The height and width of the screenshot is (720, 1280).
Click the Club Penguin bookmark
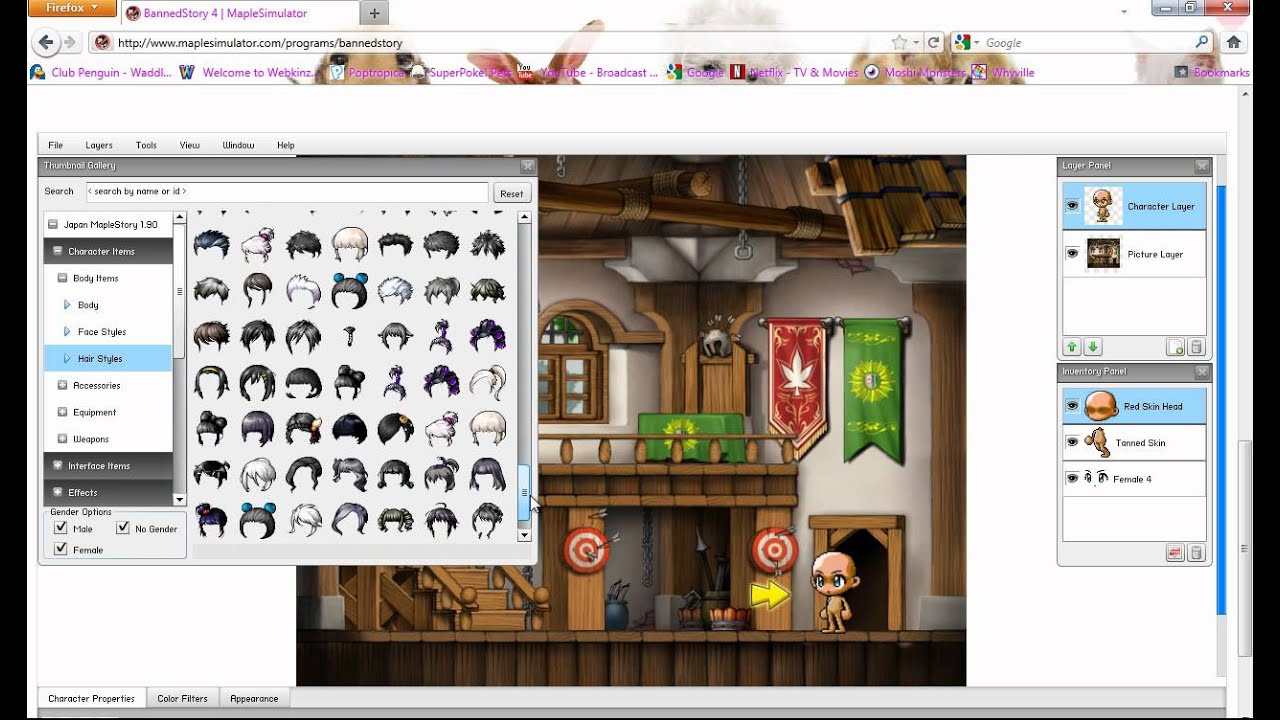click(x=101, y=73)
